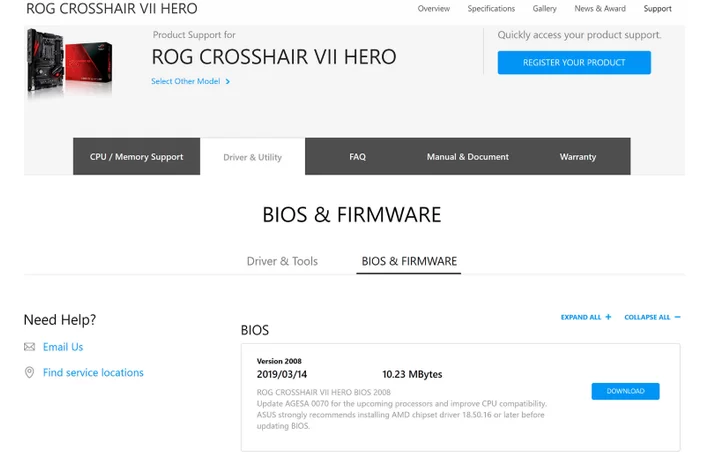The width and height of the screenshot is (711, 457).
Task: Select the BIOS & FIRMWARE sub-tab
Action: (x=409, y=262)
